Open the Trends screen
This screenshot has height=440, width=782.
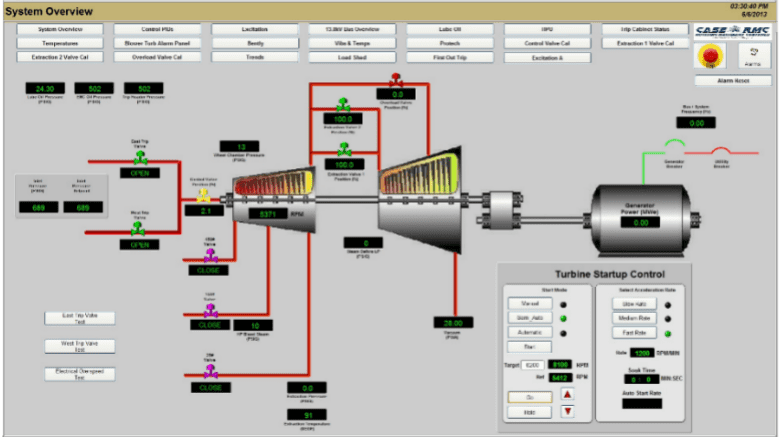(x=255, y=58)
